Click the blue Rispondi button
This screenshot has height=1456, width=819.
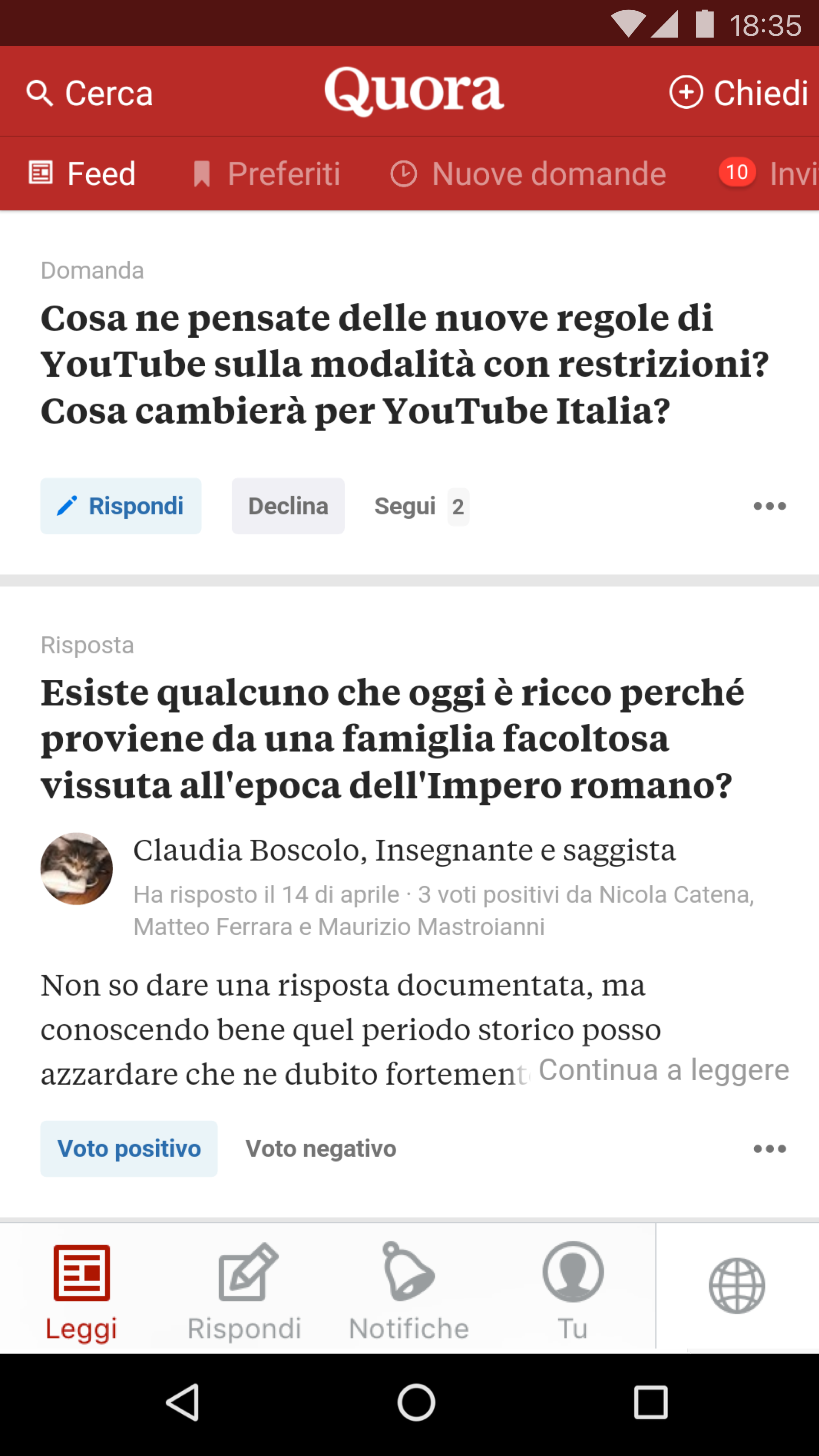coord(121,506)
